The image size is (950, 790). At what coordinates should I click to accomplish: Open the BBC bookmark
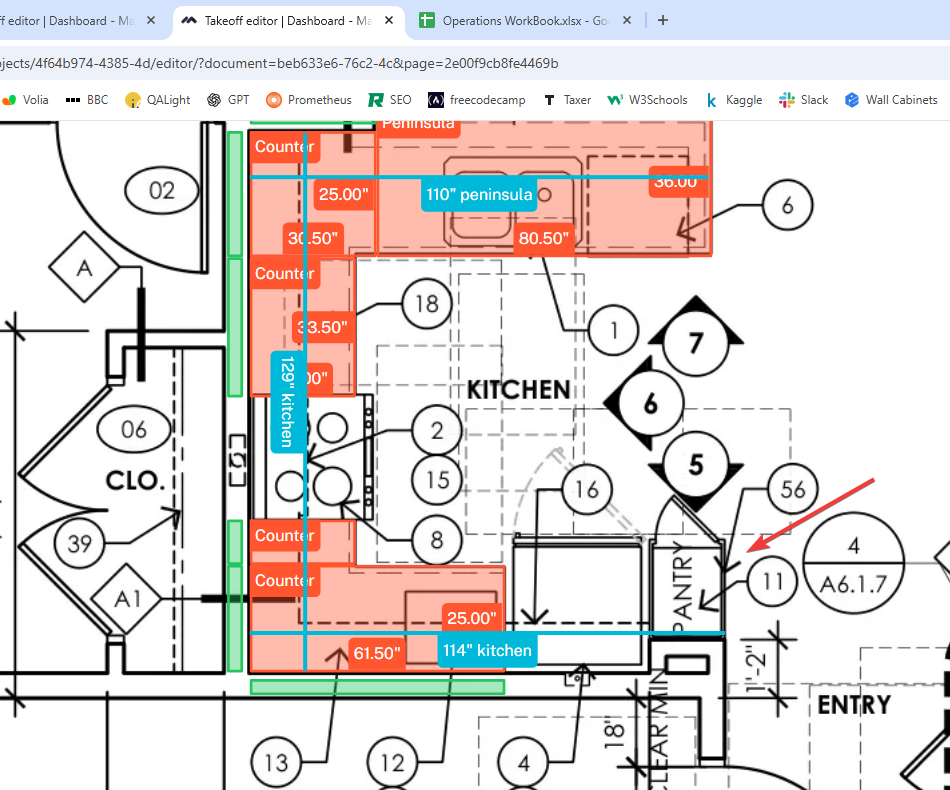(x=87, y=100)
